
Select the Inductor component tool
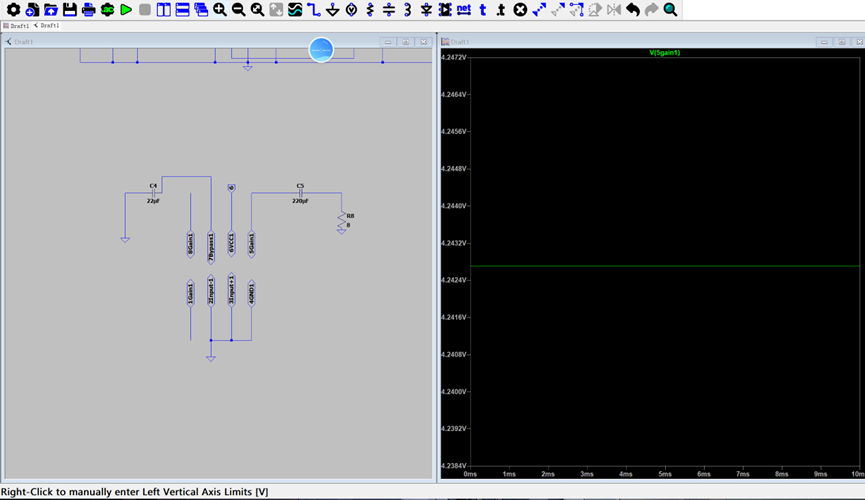pyautogui.click(x=408, y=9)
